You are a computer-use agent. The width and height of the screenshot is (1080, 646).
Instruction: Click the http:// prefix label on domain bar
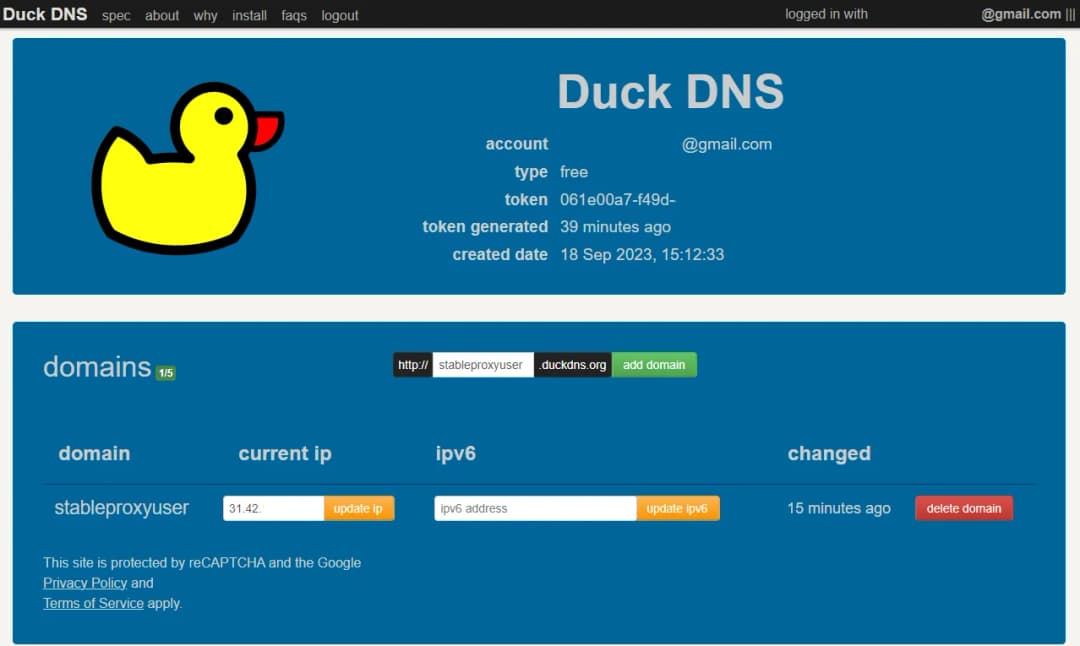pos(412,364)
